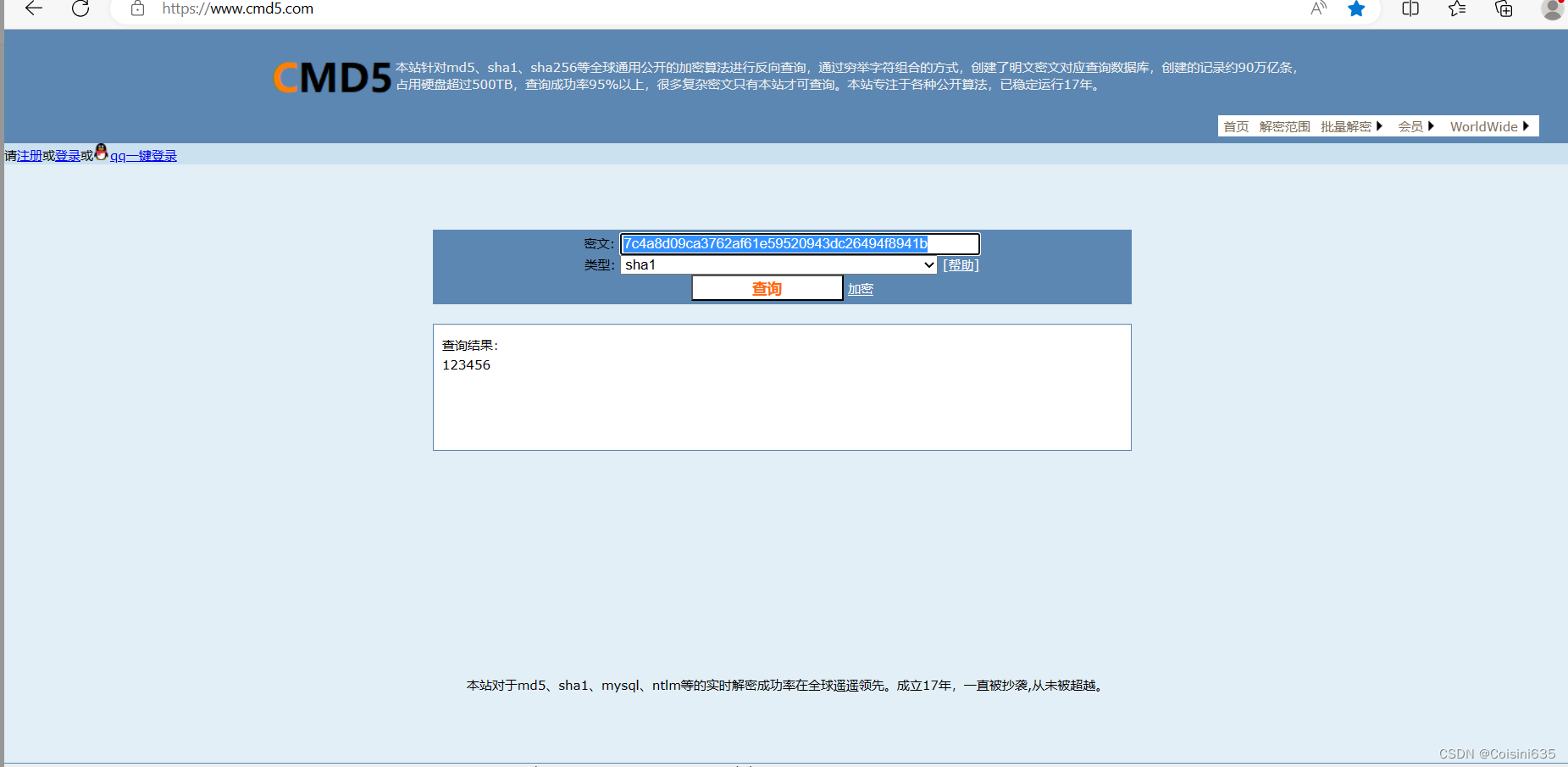
Task: Open the 加密 encrypt link
Action: [860, 289]
